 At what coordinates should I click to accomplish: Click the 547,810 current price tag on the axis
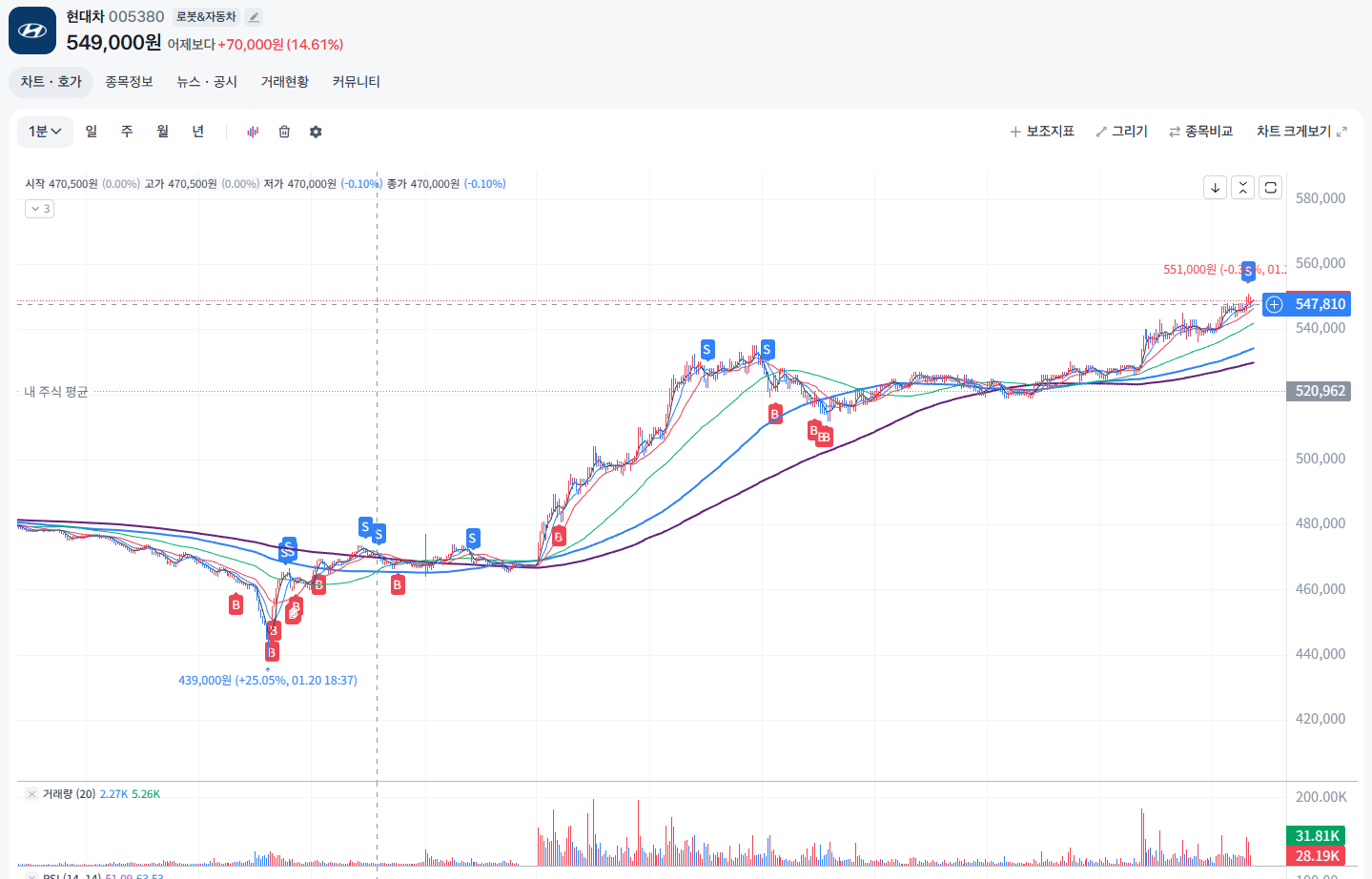(1321, 304)
